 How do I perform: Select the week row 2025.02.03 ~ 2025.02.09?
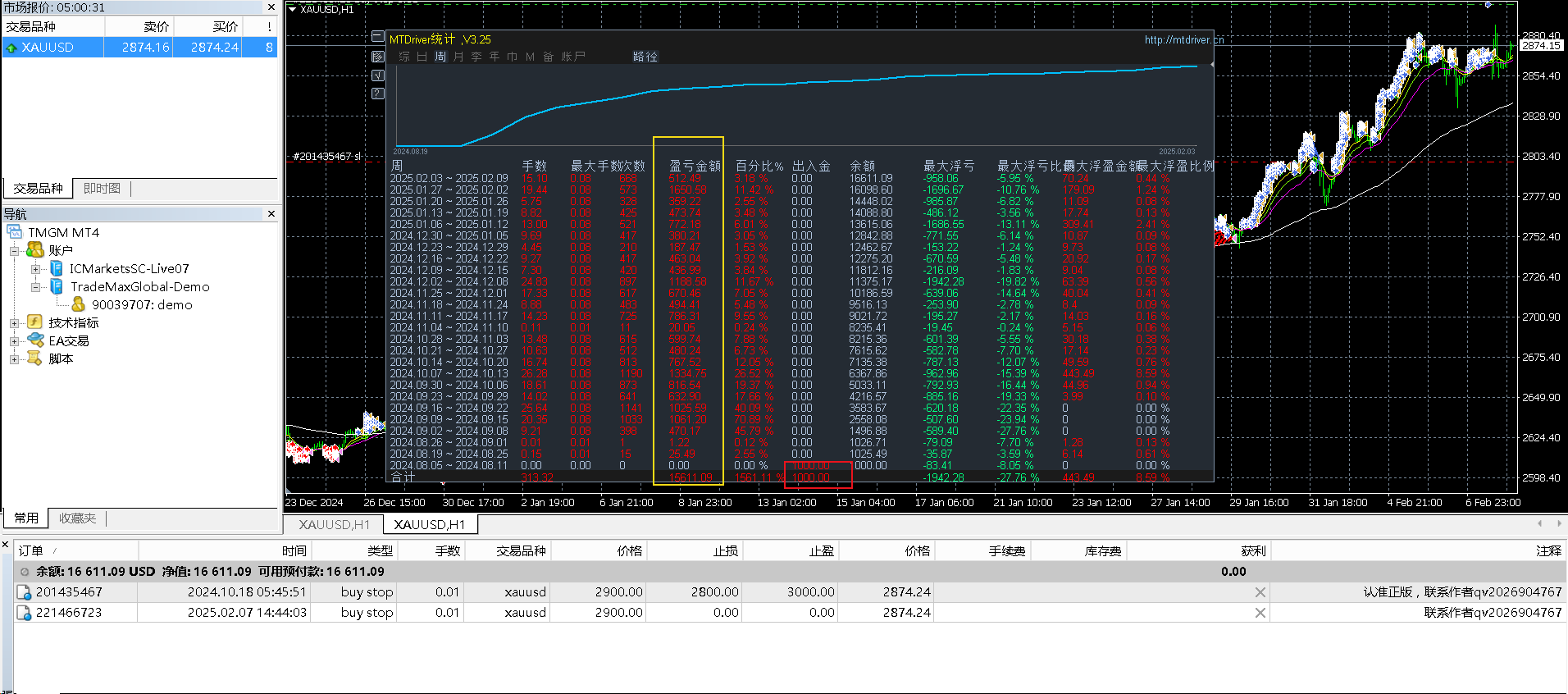click(x=800, y=178)
